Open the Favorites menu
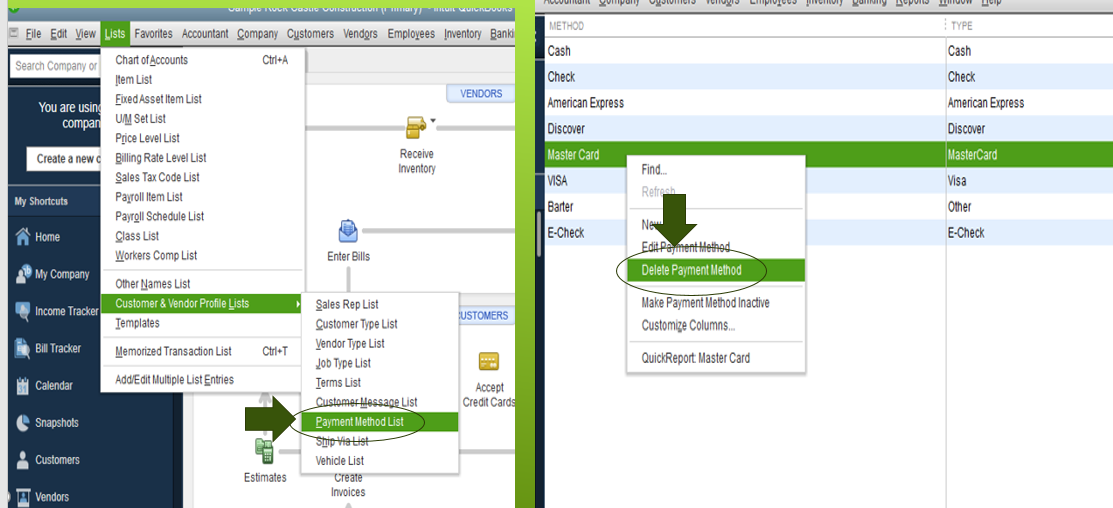This screenshot has width=1113, height=508. coord(153,33)
